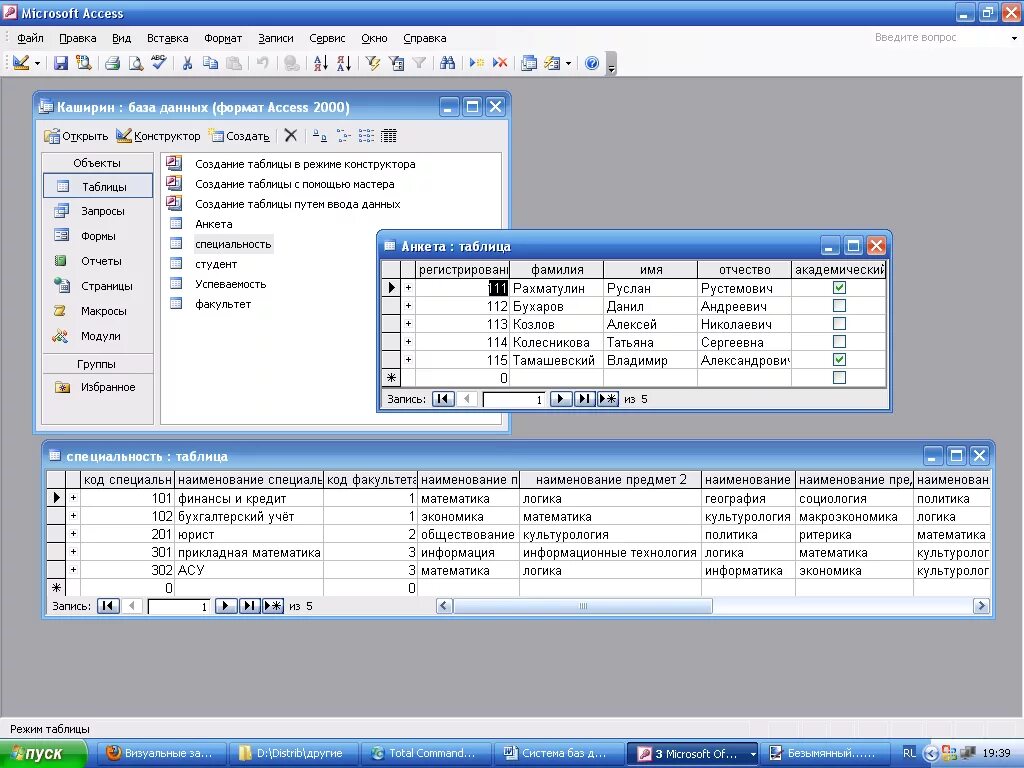Jump to the last record in the специальность table
The image size is (1024, 768).
(x=249, y=606)
